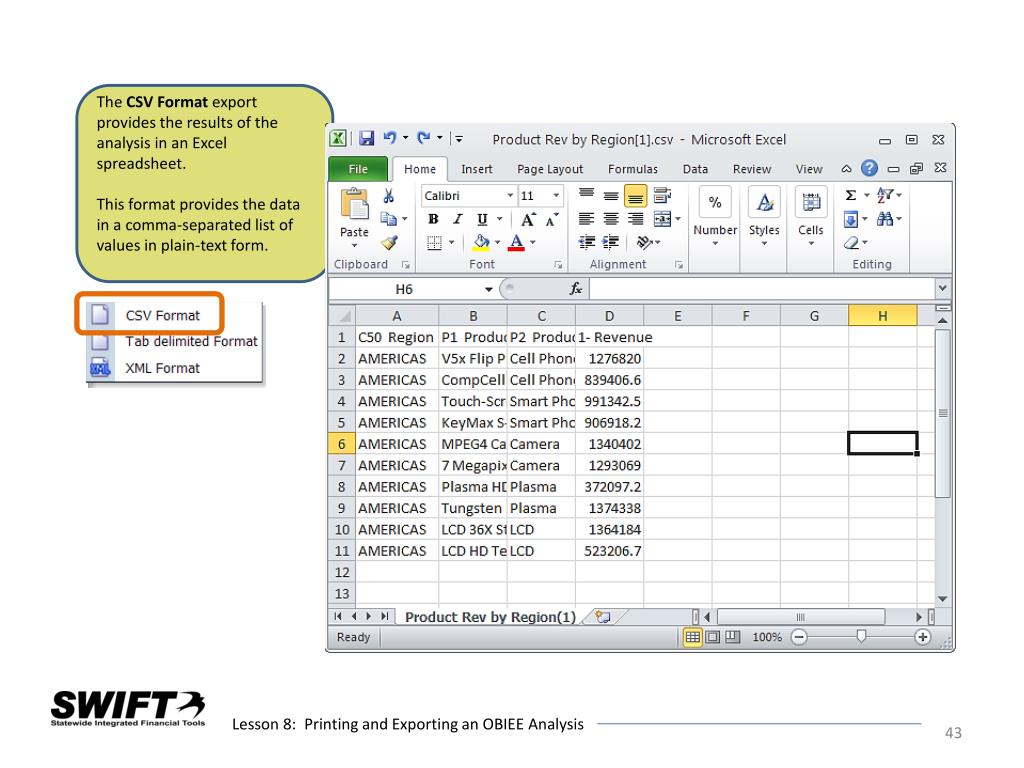1024x768 pixels.
Task: Open the Clipboard dialog launcher
Action: [x=406, y=264]
